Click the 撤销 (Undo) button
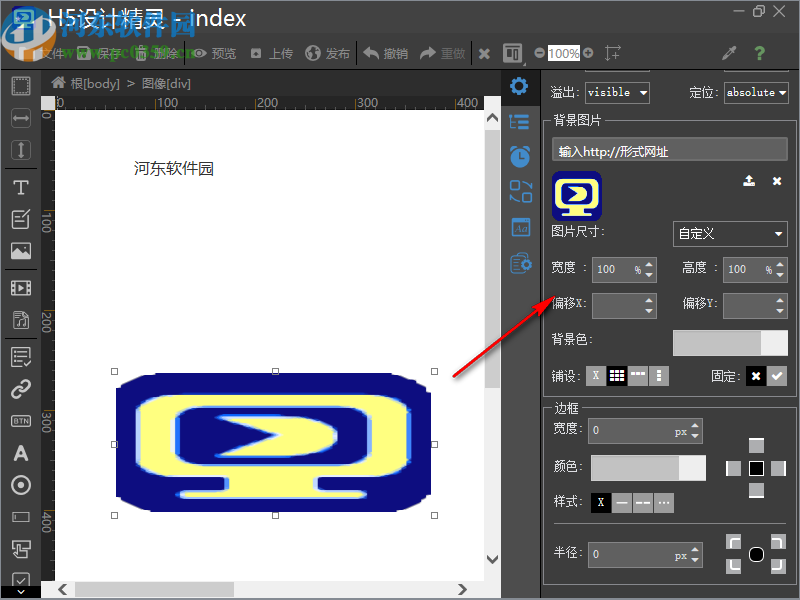The height and width of the screenshot is (600, 800). coord(386,53)
